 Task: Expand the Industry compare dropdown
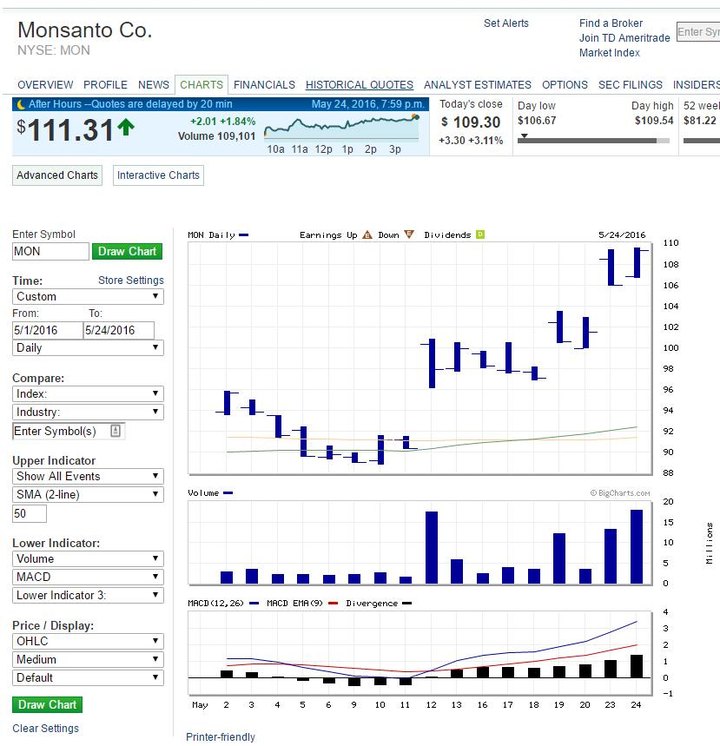coord(88,412)
